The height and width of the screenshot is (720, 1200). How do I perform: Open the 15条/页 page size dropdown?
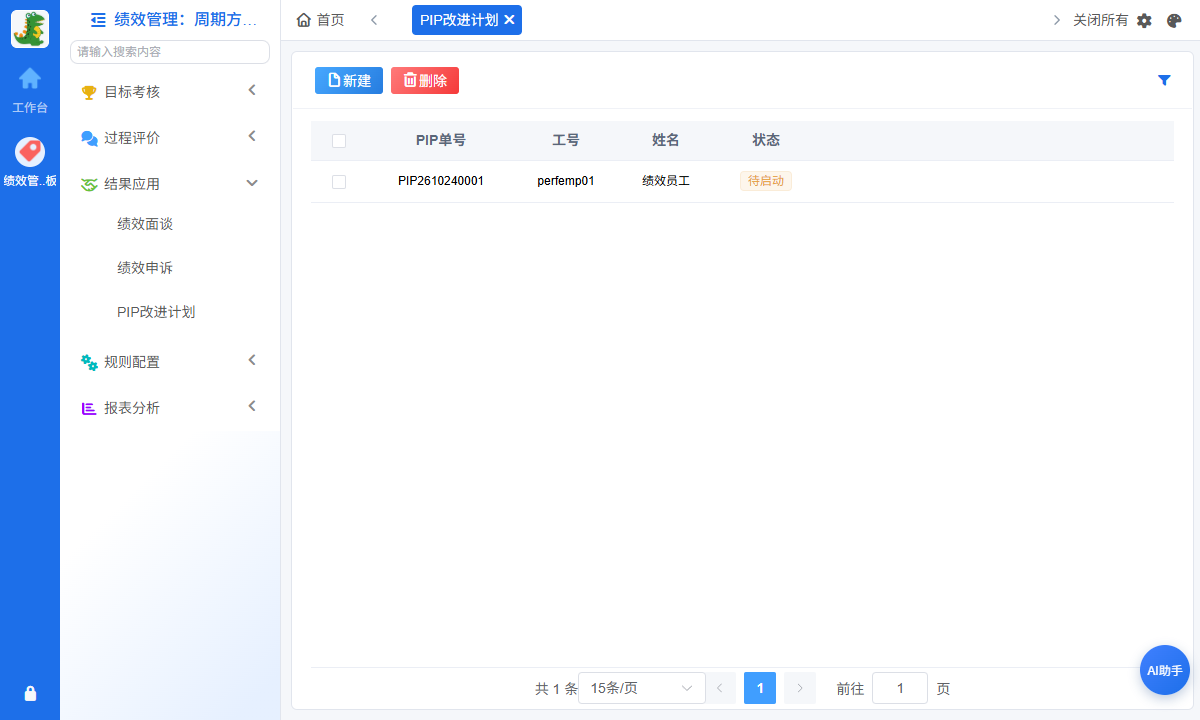[x=642, y=688]
